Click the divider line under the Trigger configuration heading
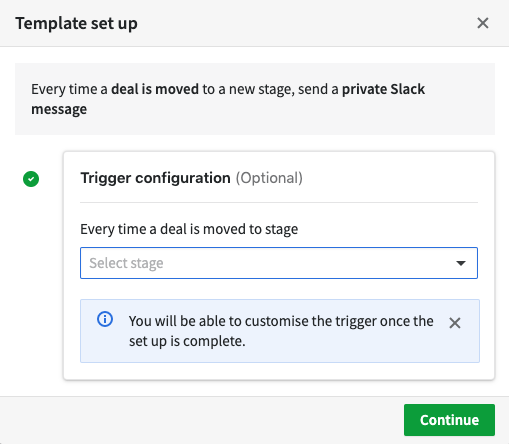The height and width of the screenshot is (444, 509). pyautogui.click(x=279, y=202)
